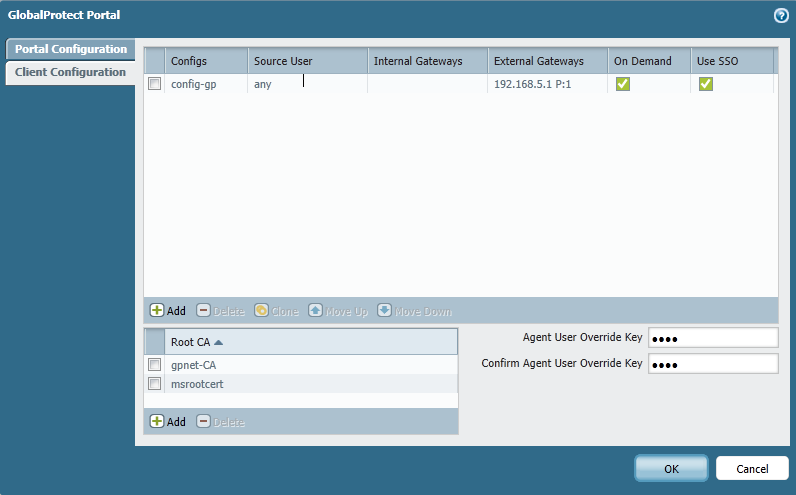
Task: Open the help question mark icon
Action: click(x=781, y=16)
